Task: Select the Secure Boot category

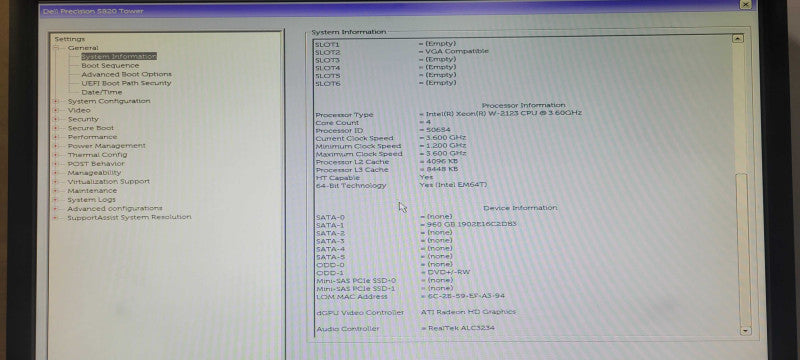Action: (x=91, y=128)
